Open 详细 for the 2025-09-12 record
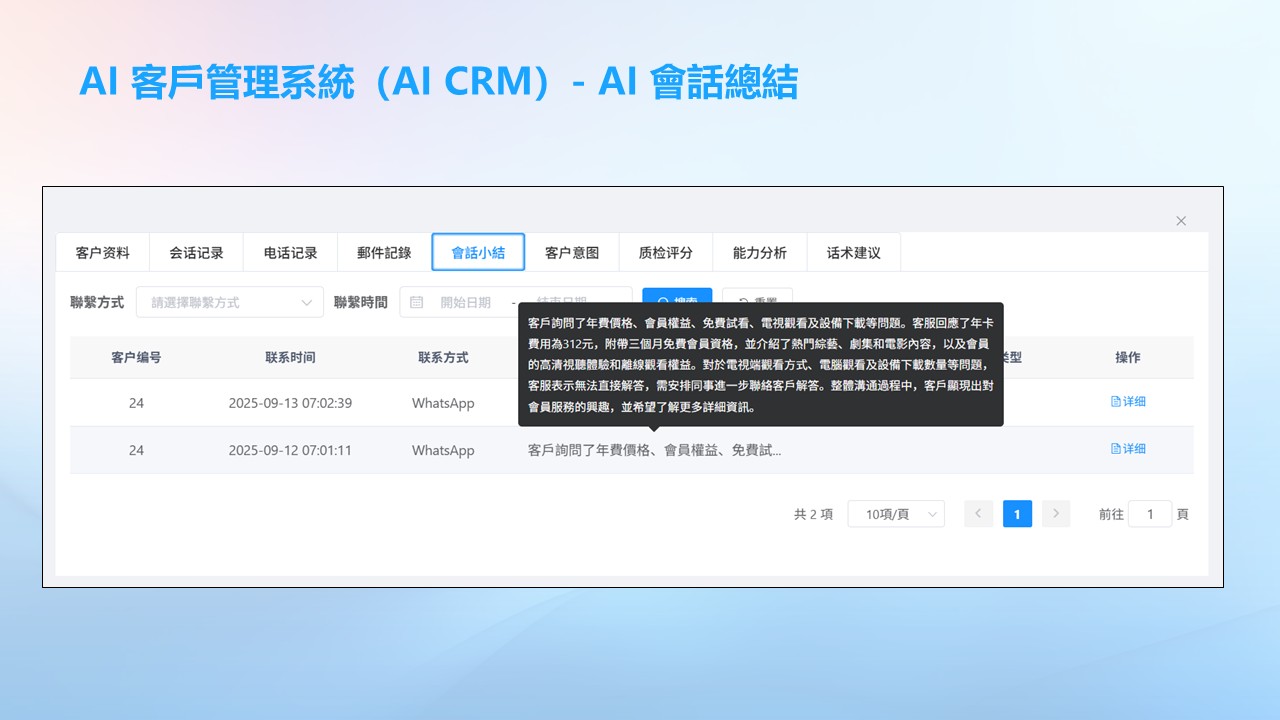 [1128, 449]
